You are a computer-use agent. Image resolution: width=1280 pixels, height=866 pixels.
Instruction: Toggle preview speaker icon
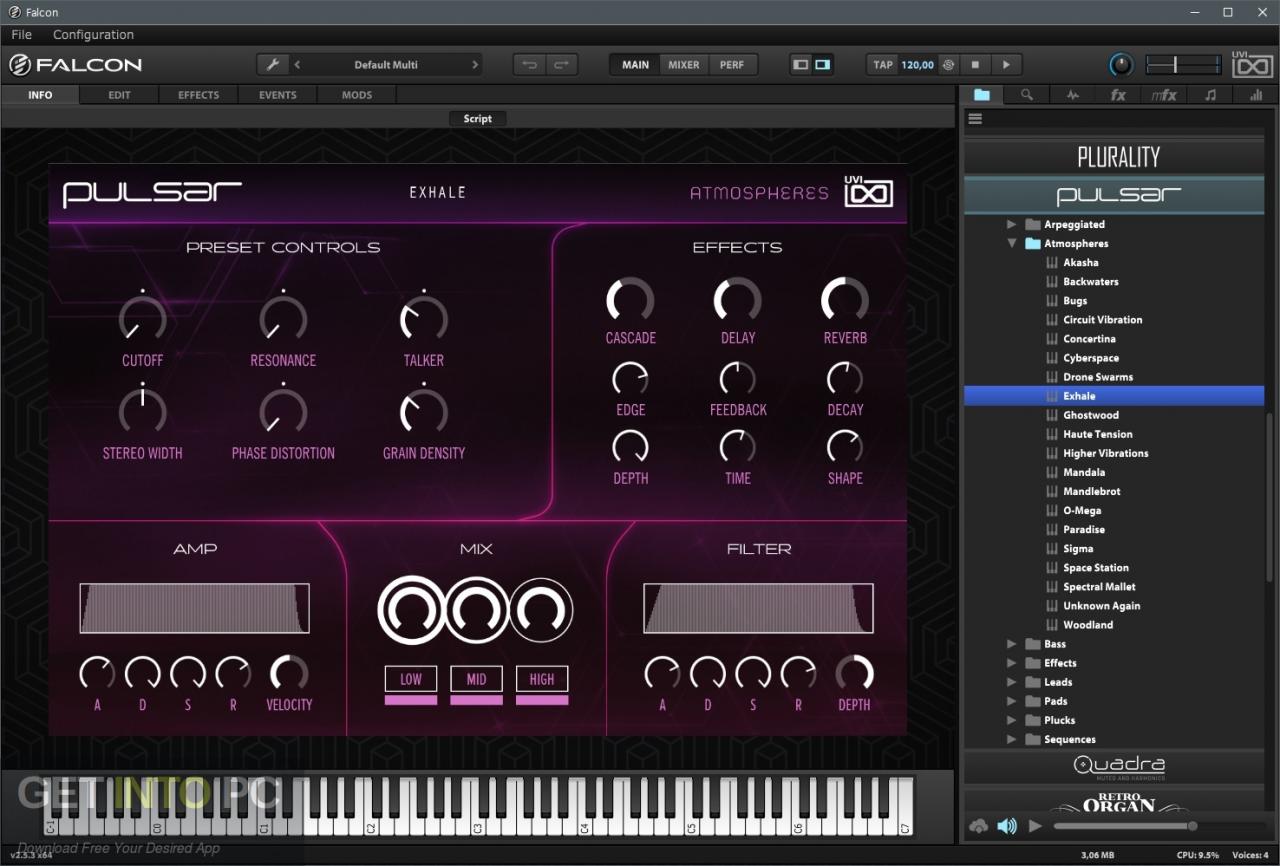[1006, 826]
